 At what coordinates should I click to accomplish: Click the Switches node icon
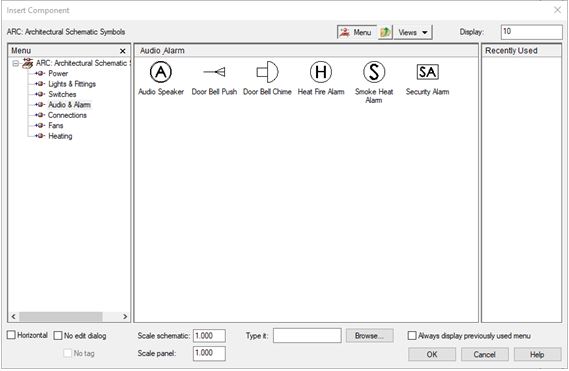coord(40,94)
